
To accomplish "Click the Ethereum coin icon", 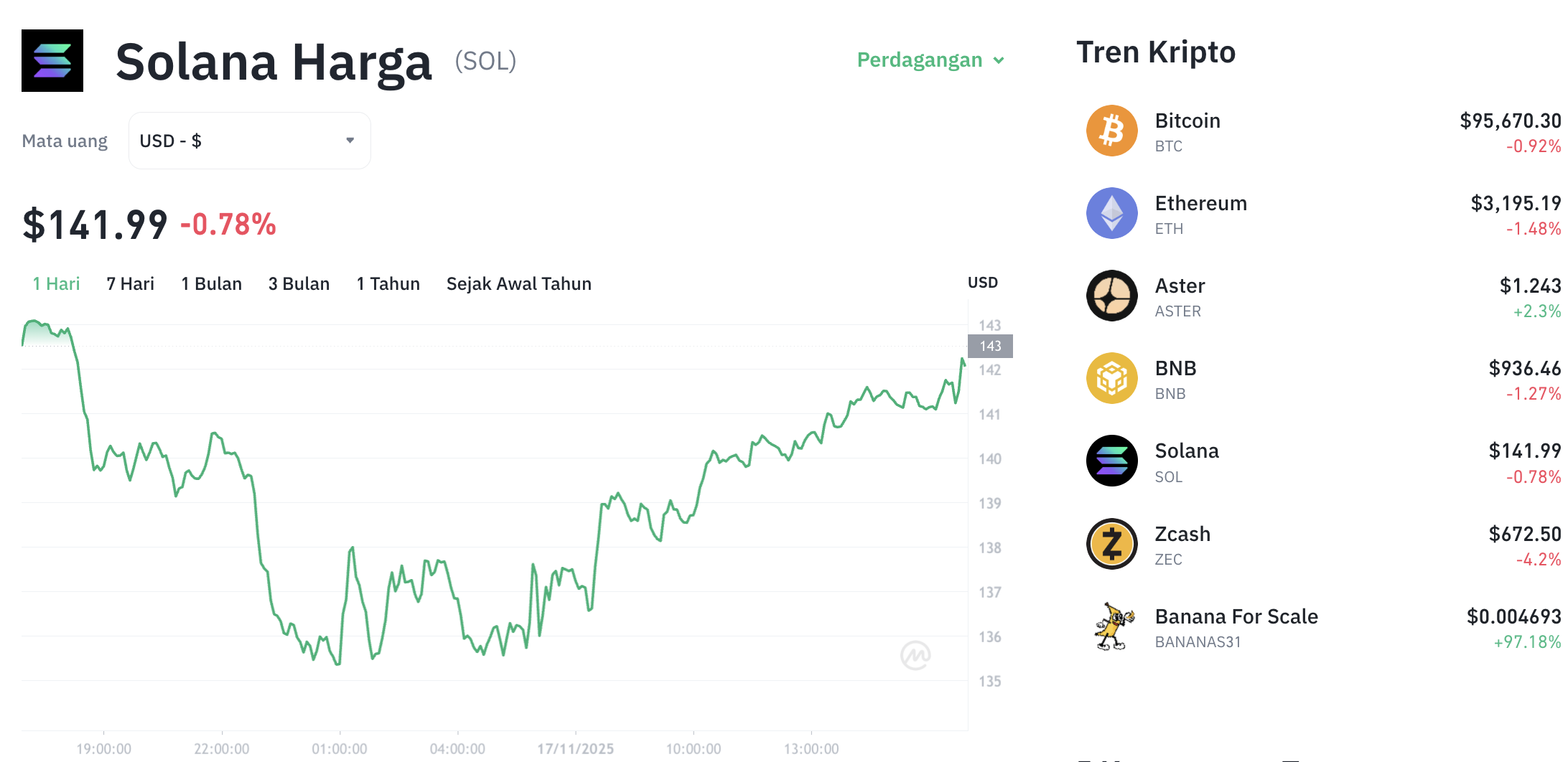I will (x=1111, y=213).
